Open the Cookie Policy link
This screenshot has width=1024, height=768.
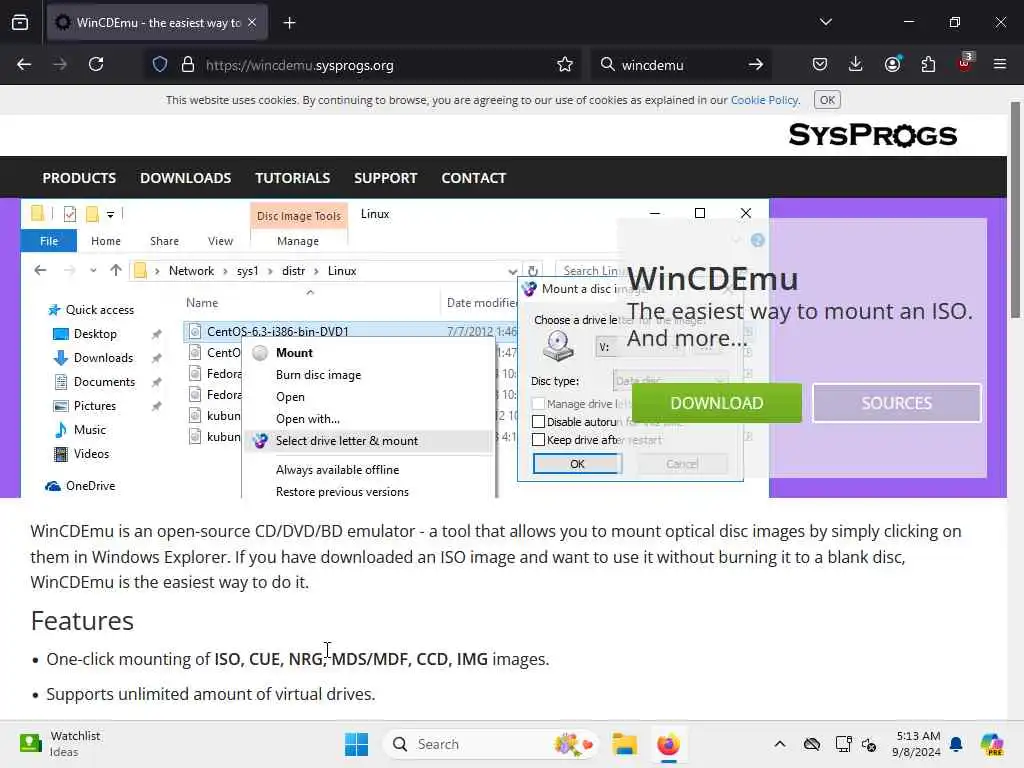point(764,100)
